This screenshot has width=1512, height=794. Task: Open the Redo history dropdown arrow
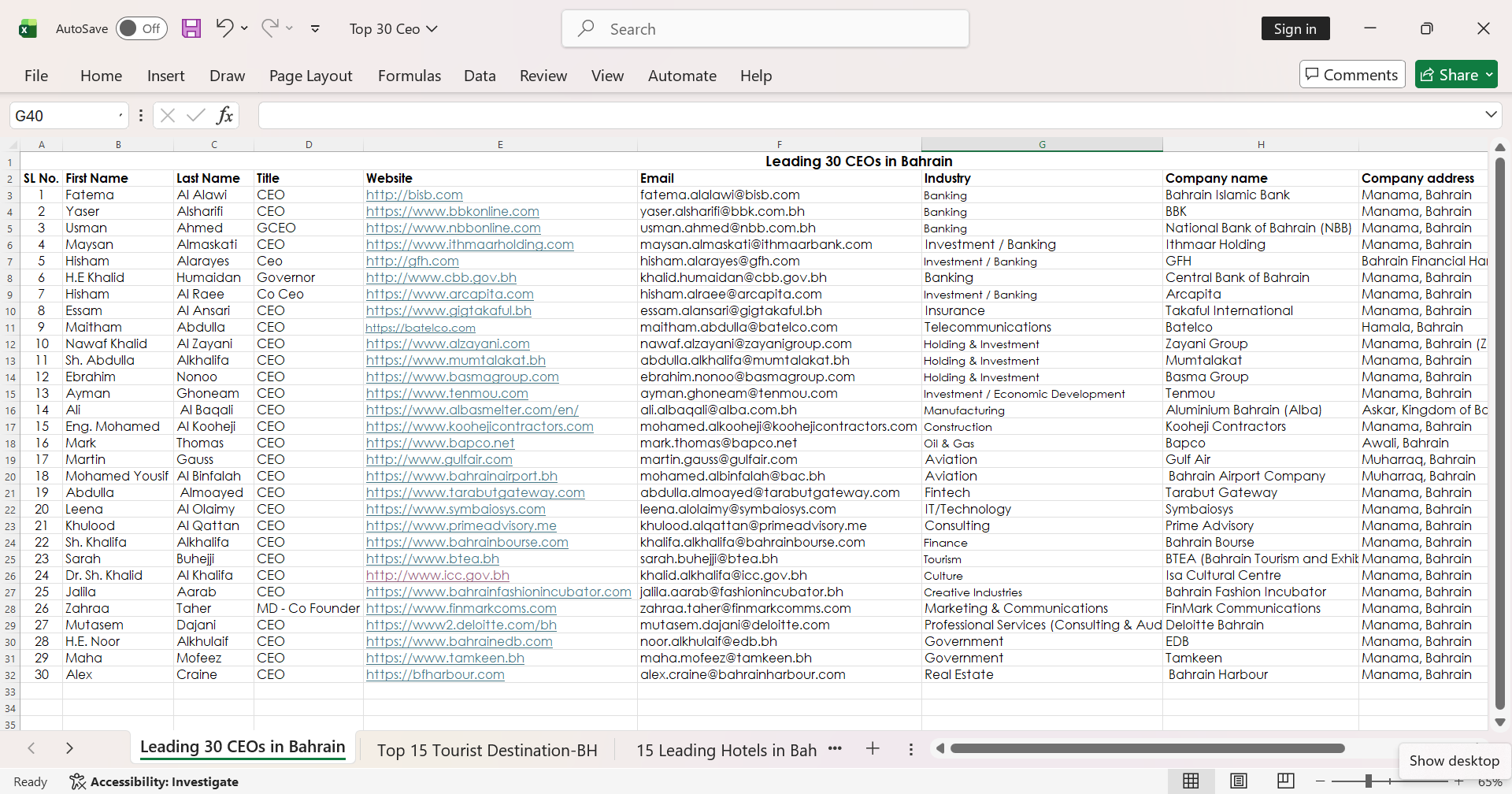(x=290, y=28)
